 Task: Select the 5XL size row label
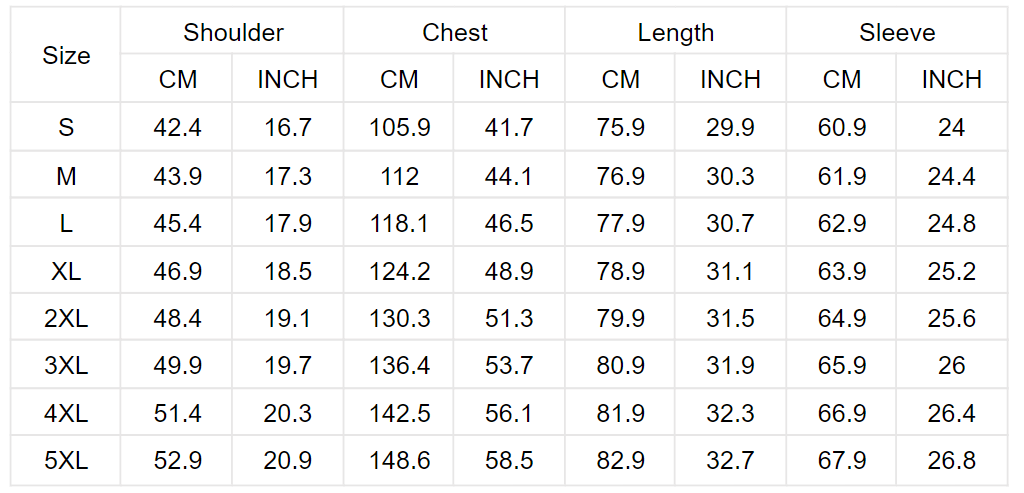pos(66,460)
